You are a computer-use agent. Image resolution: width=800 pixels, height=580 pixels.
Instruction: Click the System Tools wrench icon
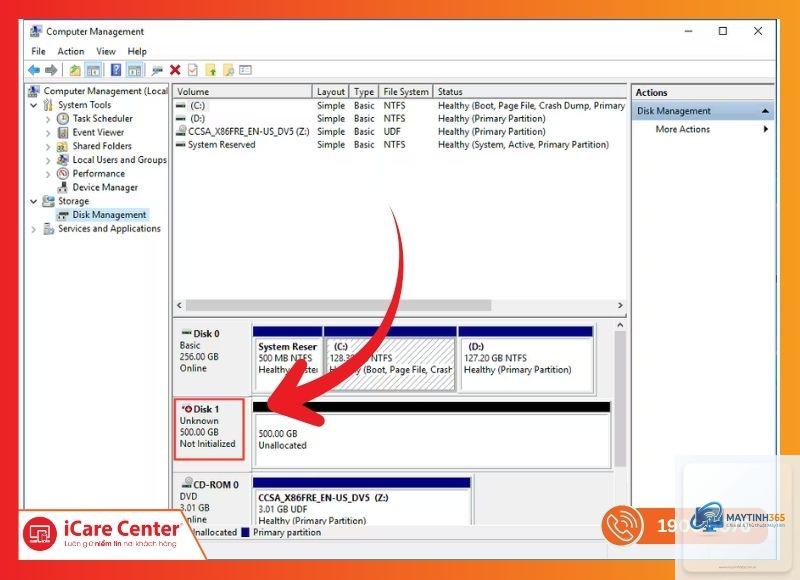48,105
